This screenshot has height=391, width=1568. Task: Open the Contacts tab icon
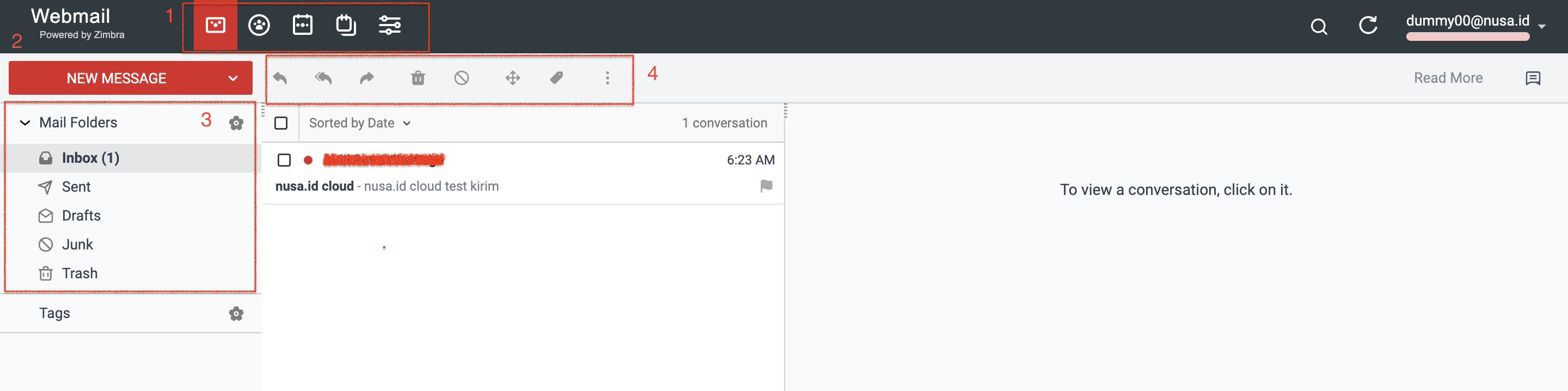coord(259,25)
